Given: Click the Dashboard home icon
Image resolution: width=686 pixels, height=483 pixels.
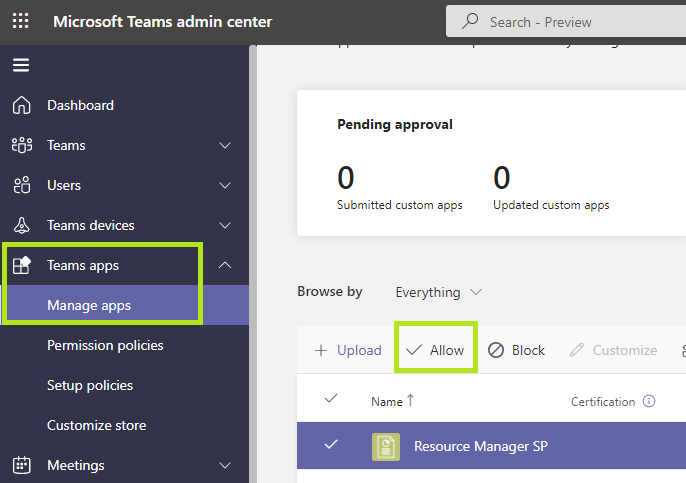Looking at the screenshot, I should (x=21, y=105).
